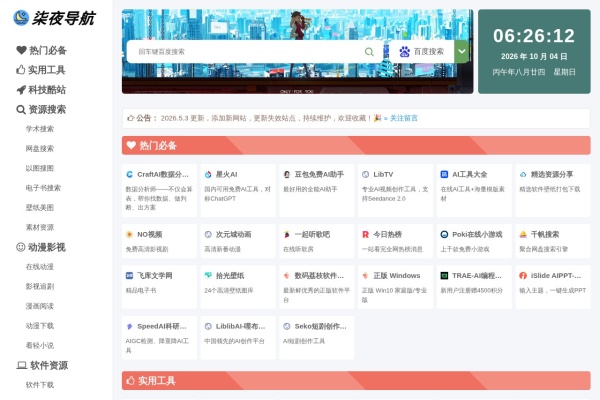Select 网盘搜索 in sidebar
The height and width of the screenshot is (400, 600).
pos(40,149)
